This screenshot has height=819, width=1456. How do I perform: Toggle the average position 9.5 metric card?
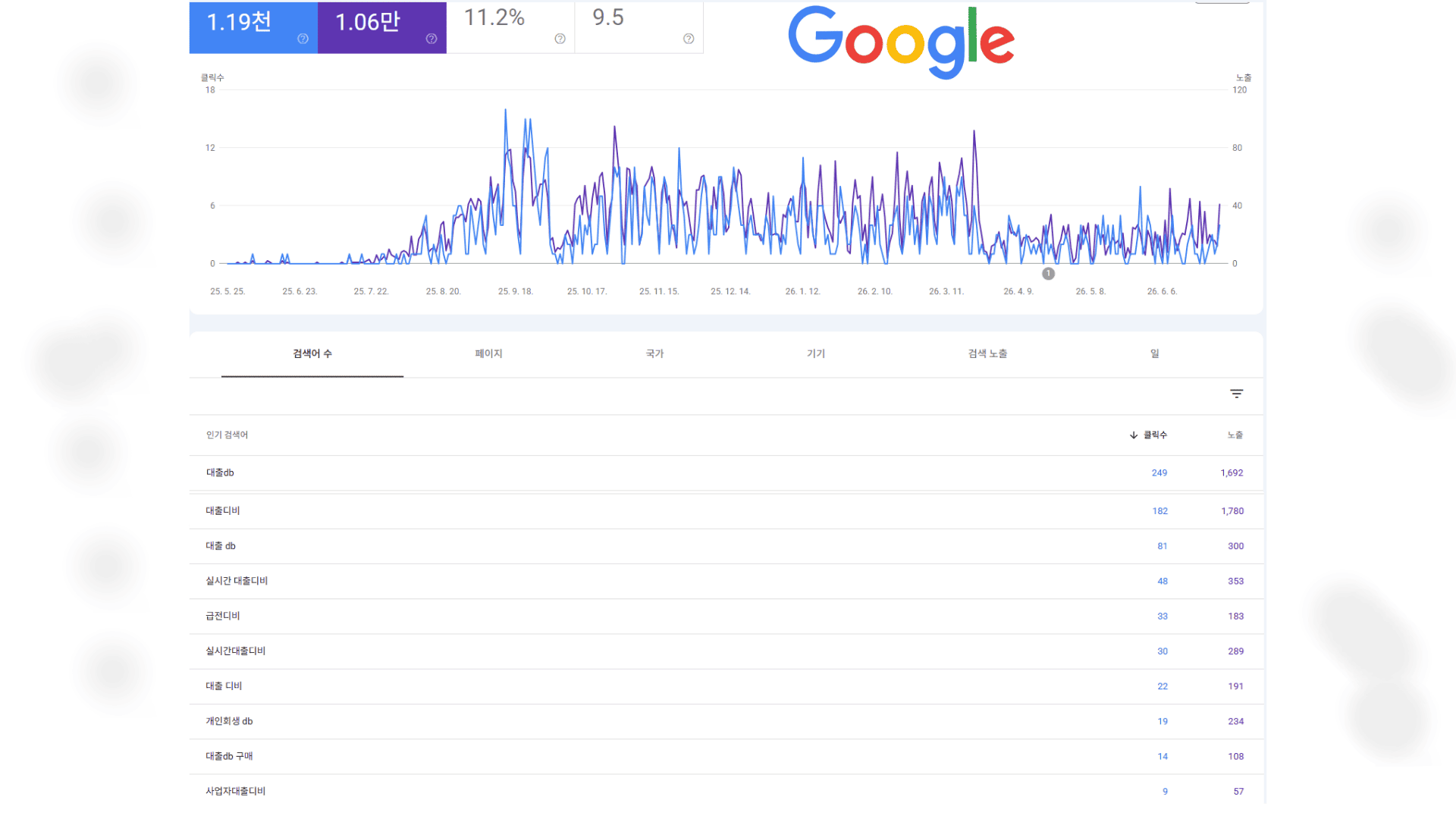(x=639, y=27)
